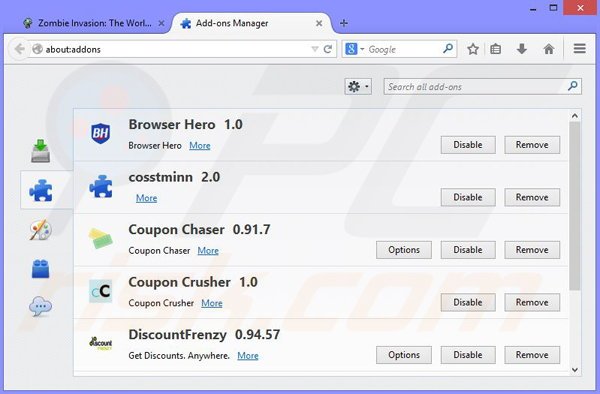The height and width of the screenshot is (394, 600).
Task: Click add-ons search magnifier icon
Action: click(x=572, y=86)
